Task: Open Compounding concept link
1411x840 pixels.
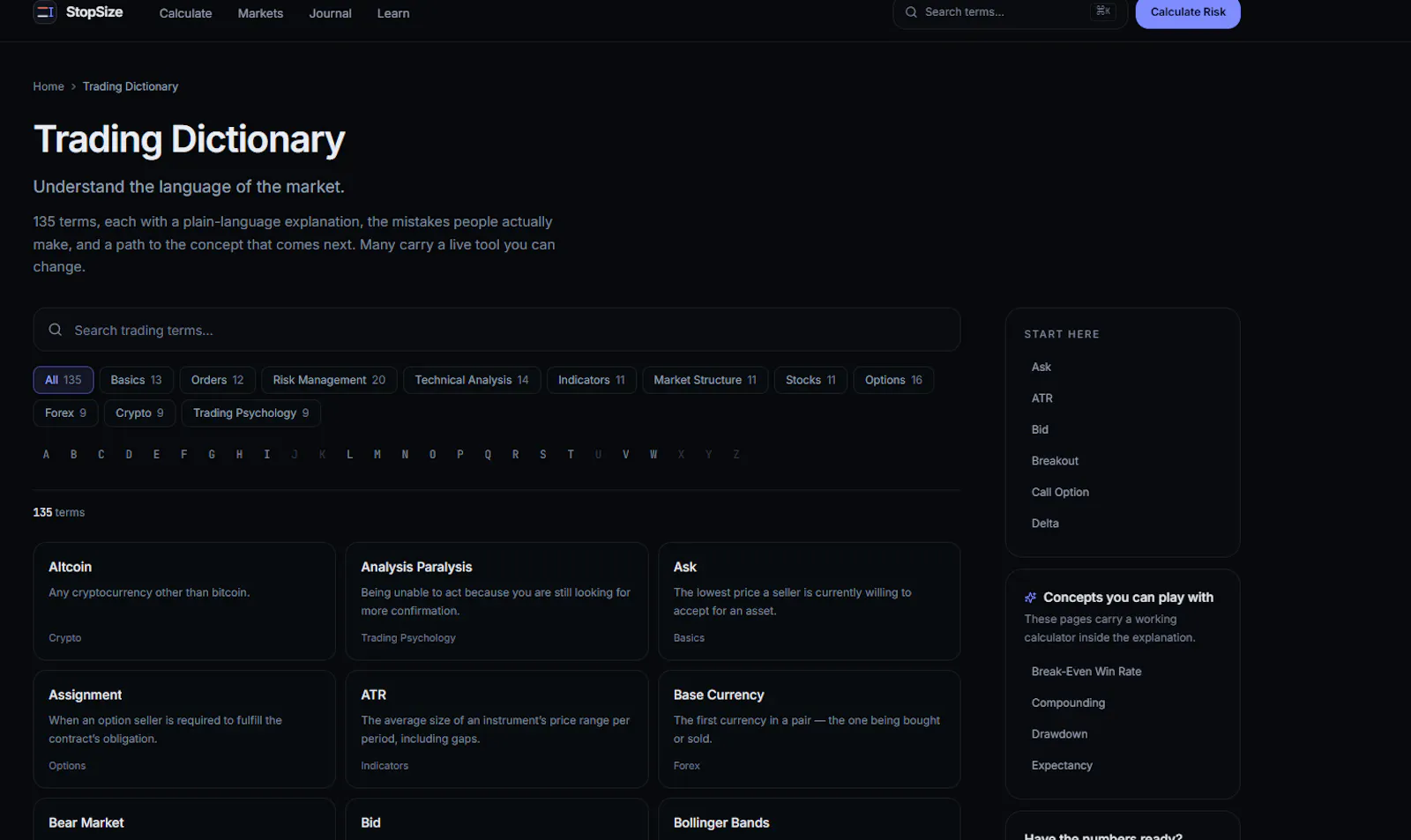Action: click(1068, 702)
